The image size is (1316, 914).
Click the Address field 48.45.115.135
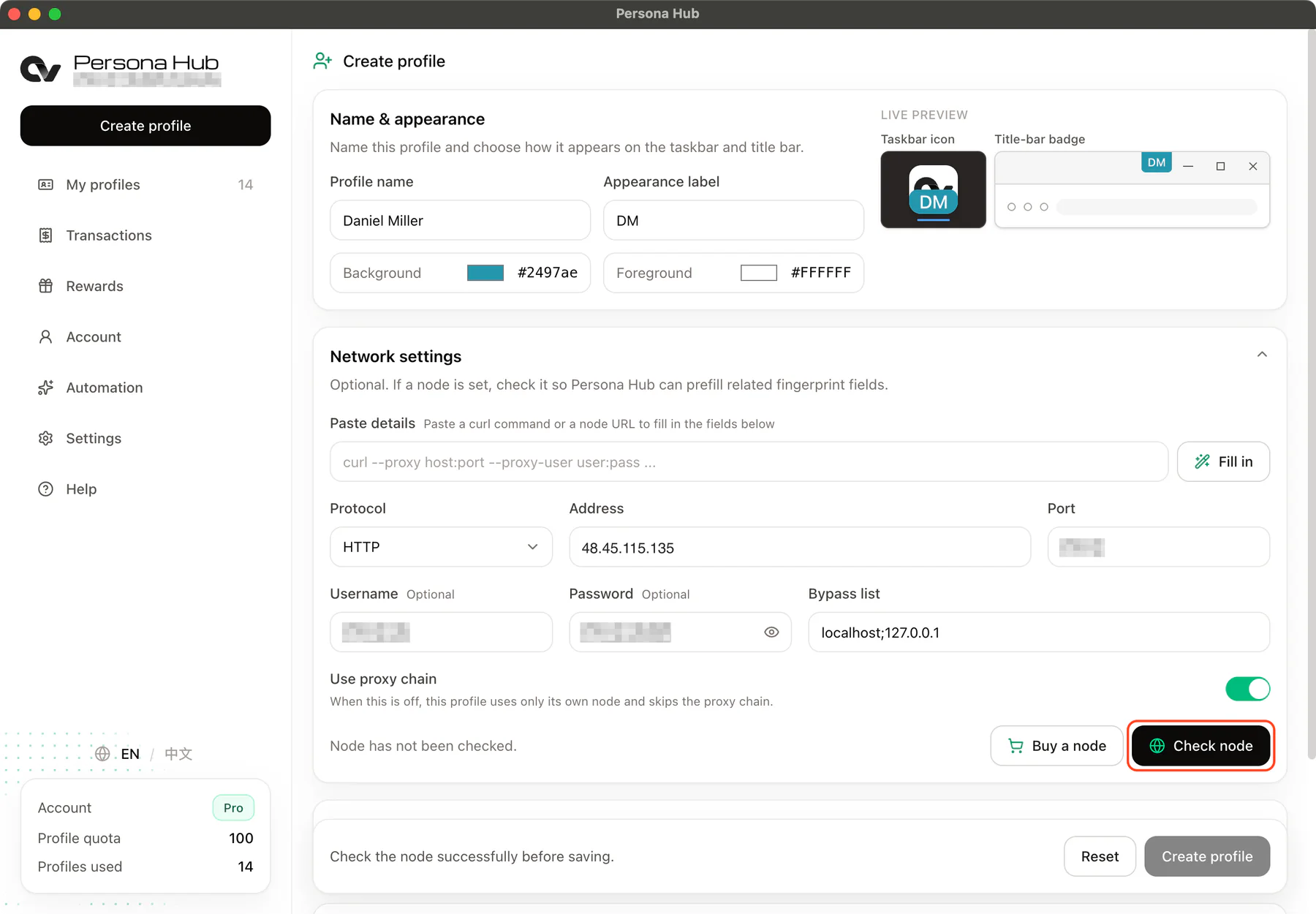[x=800, y=547]
